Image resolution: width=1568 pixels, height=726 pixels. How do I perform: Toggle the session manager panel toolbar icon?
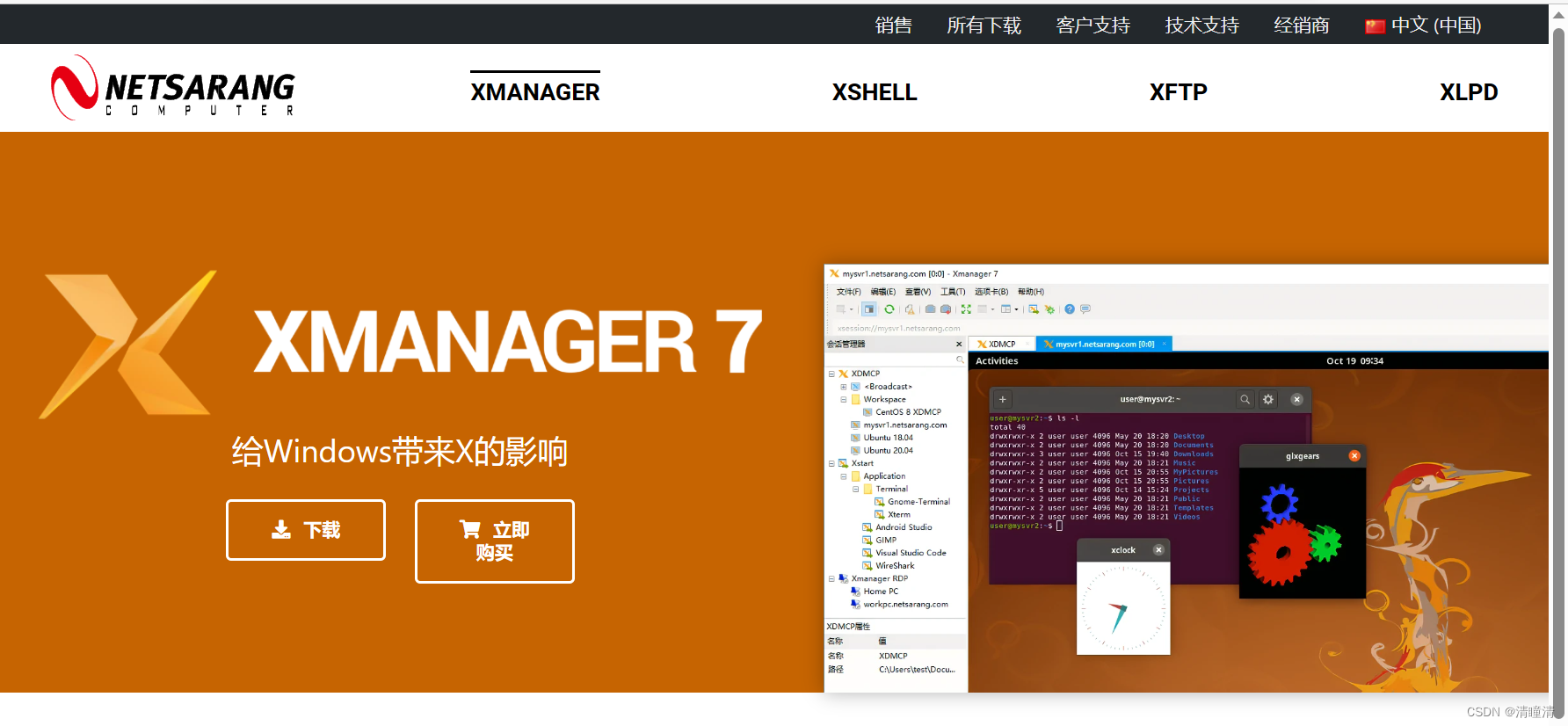pyautogui.click(x=869, y=309)
